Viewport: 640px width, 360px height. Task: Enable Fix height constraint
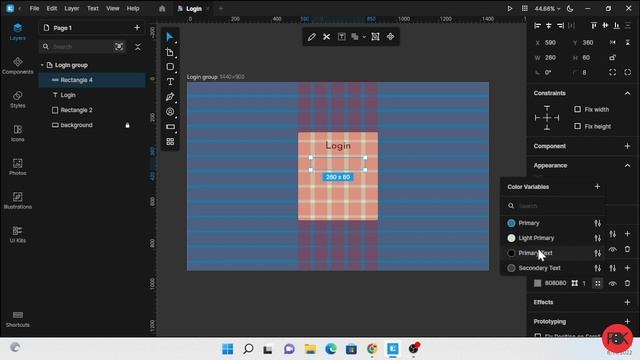pyautogui.click(x=577, y=126)
